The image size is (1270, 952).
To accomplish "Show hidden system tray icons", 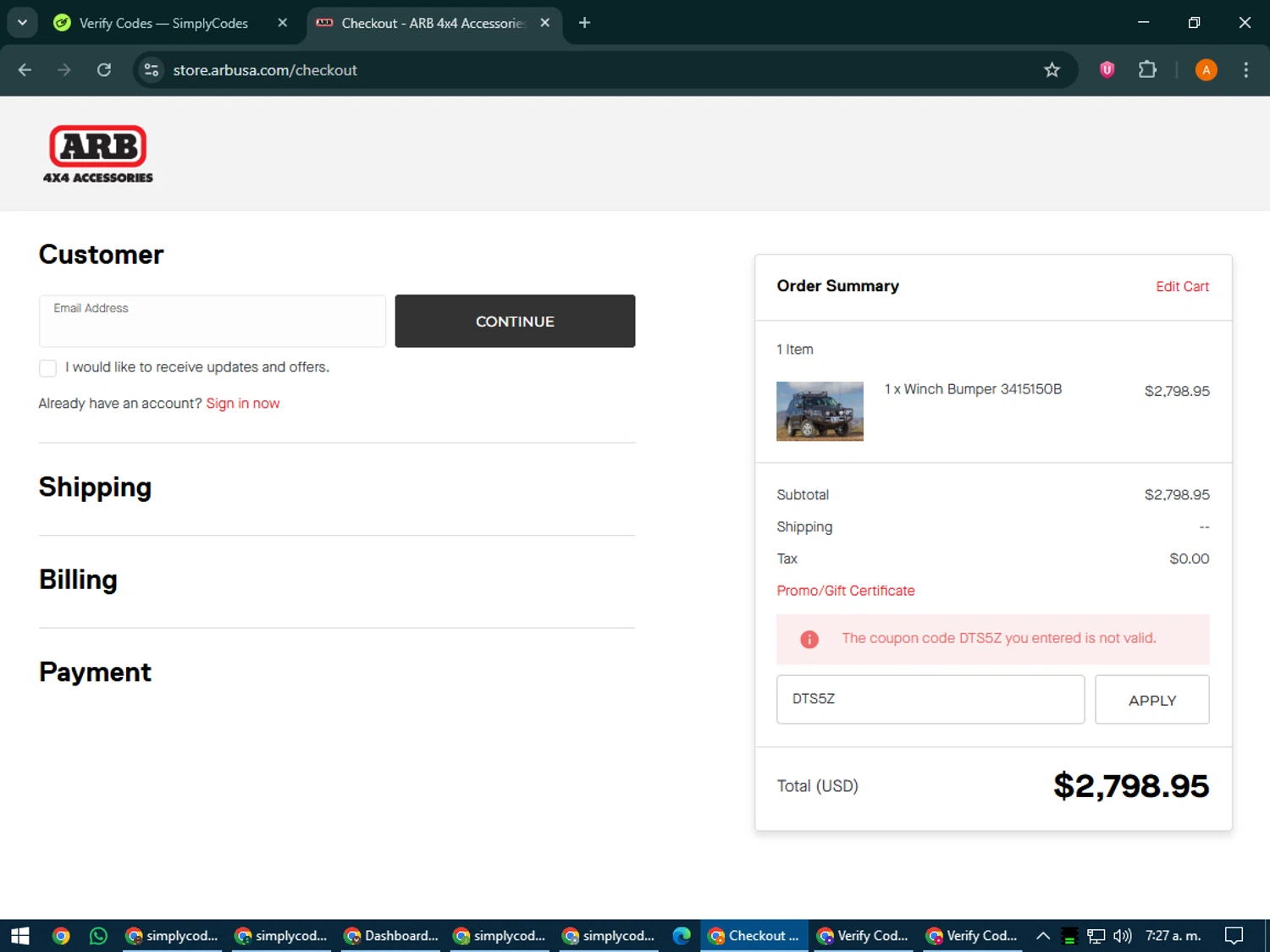I will (1043, 936).
